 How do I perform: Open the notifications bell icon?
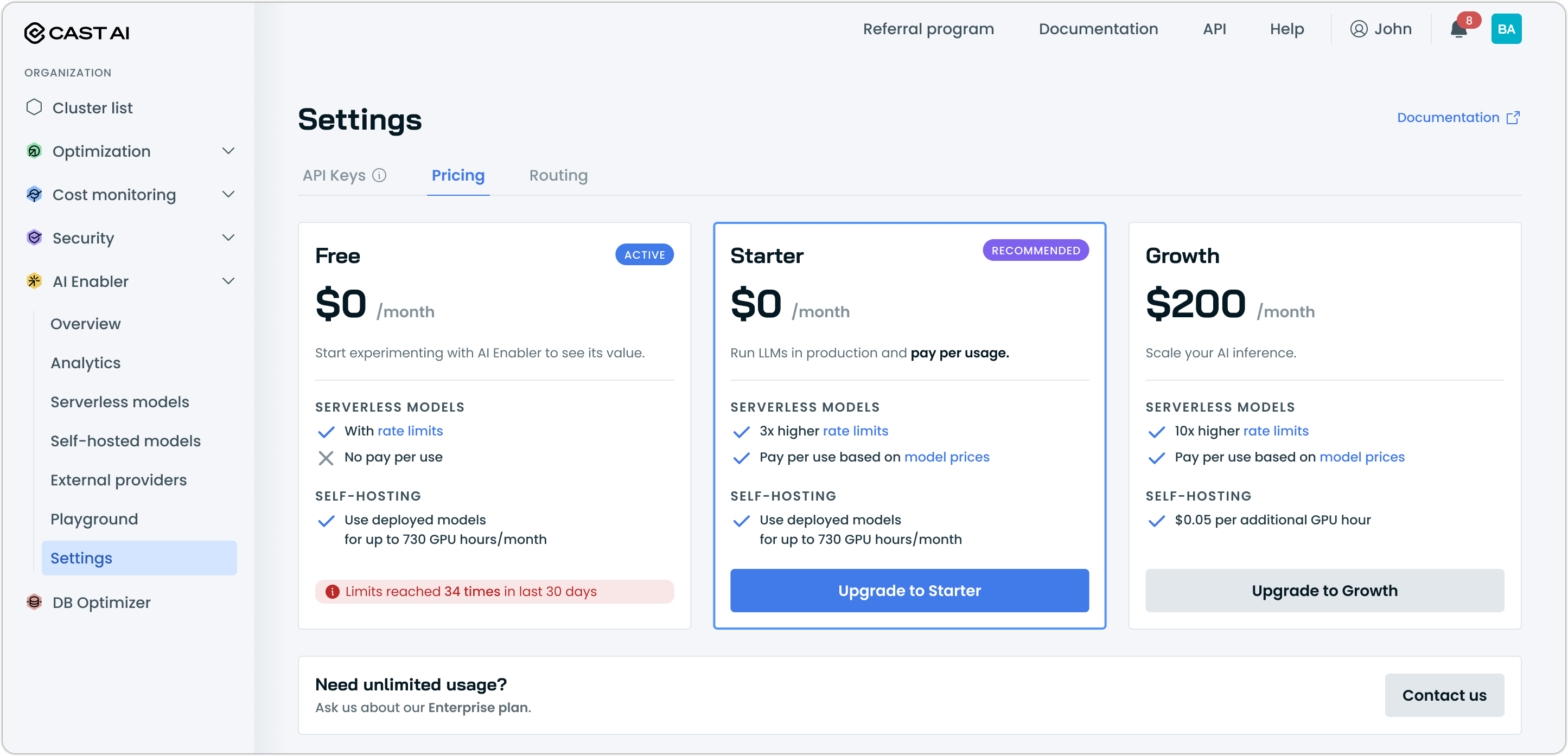(x=1458, y=29)
